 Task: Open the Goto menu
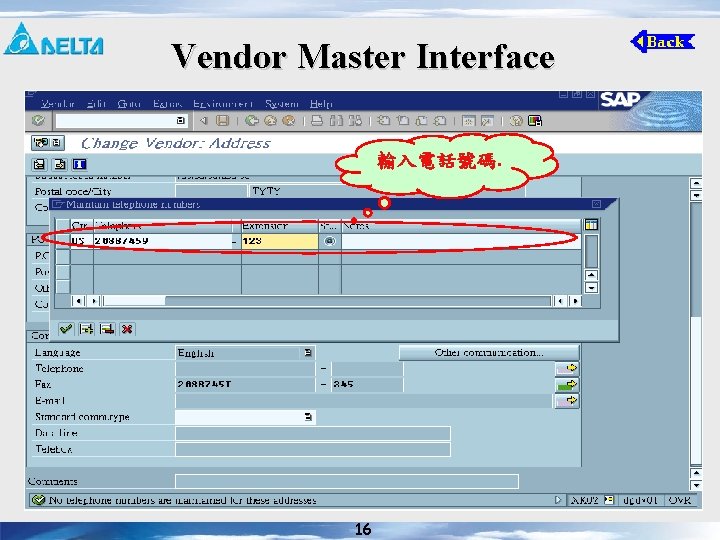click(x=129, y=104)
